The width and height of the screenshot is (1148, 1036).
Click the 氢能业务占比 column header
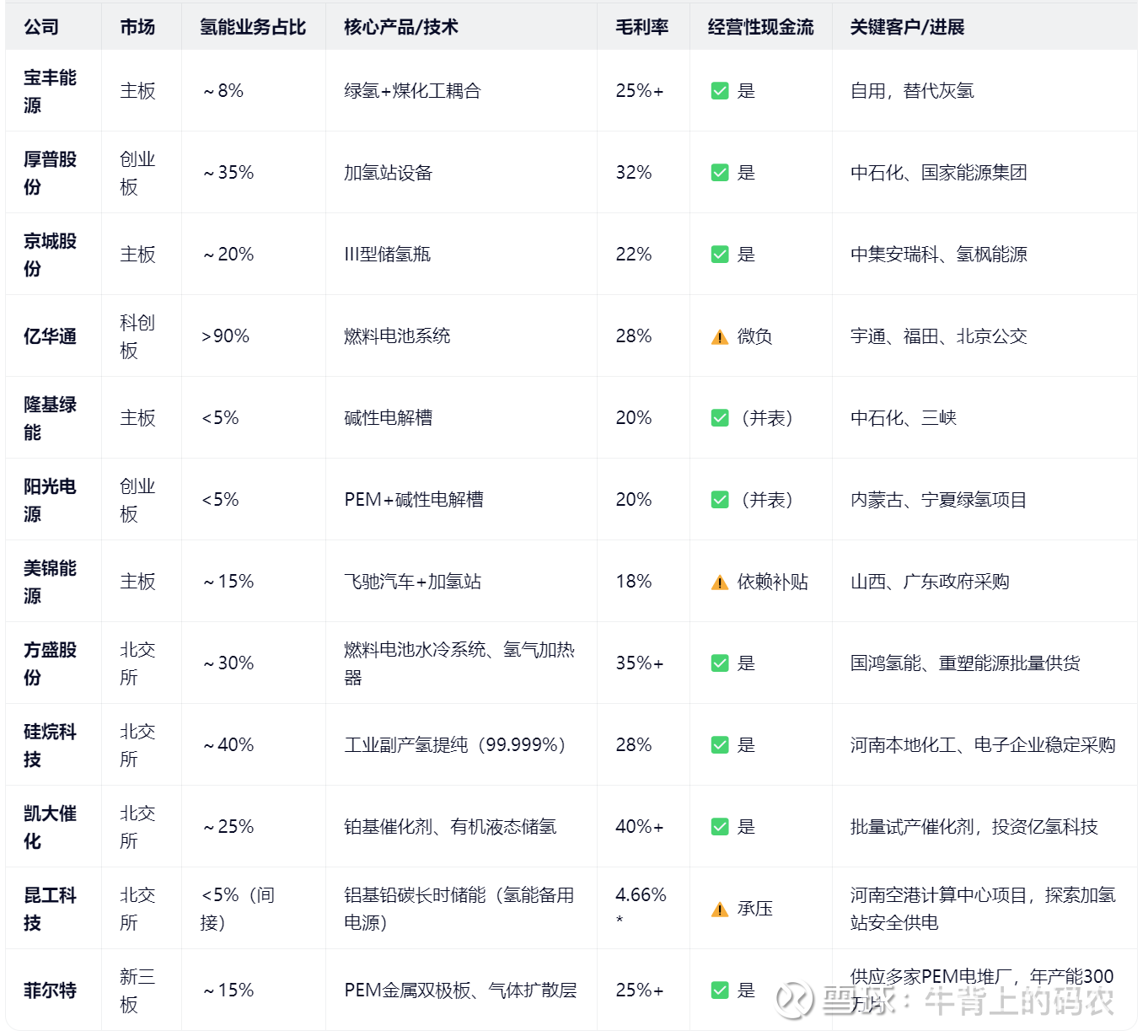253,27
